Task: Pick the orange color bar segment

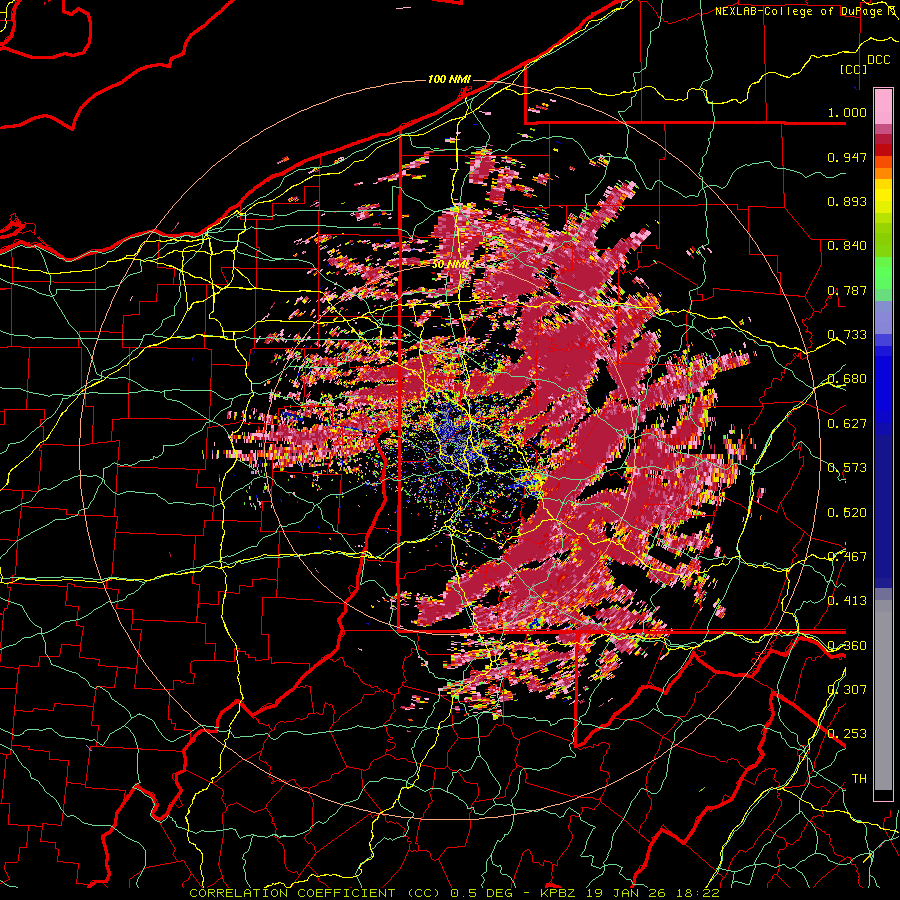Action: [x=883, y=173]
